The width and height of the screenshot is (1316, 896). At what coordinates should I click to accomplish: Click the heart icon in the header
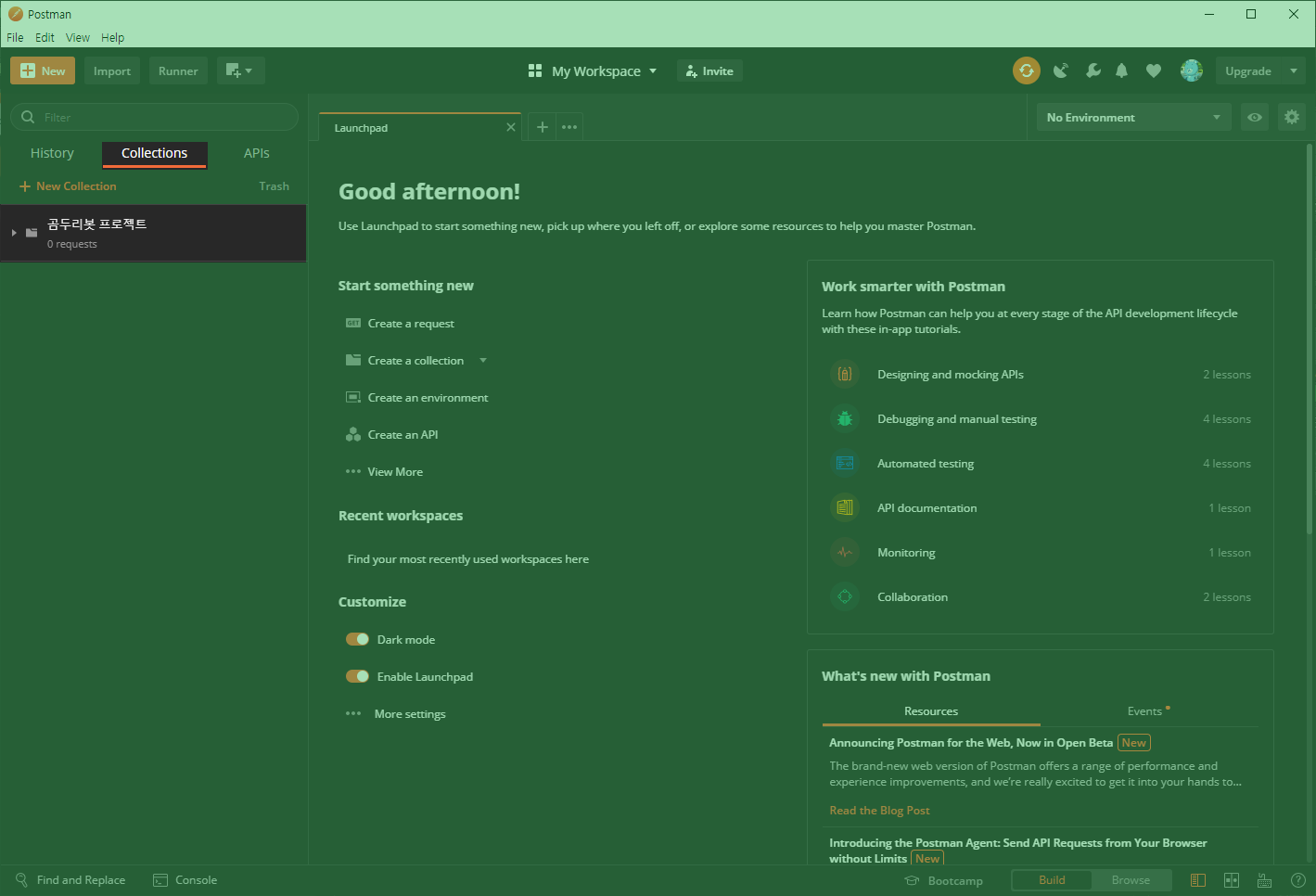click(1154, 70)
